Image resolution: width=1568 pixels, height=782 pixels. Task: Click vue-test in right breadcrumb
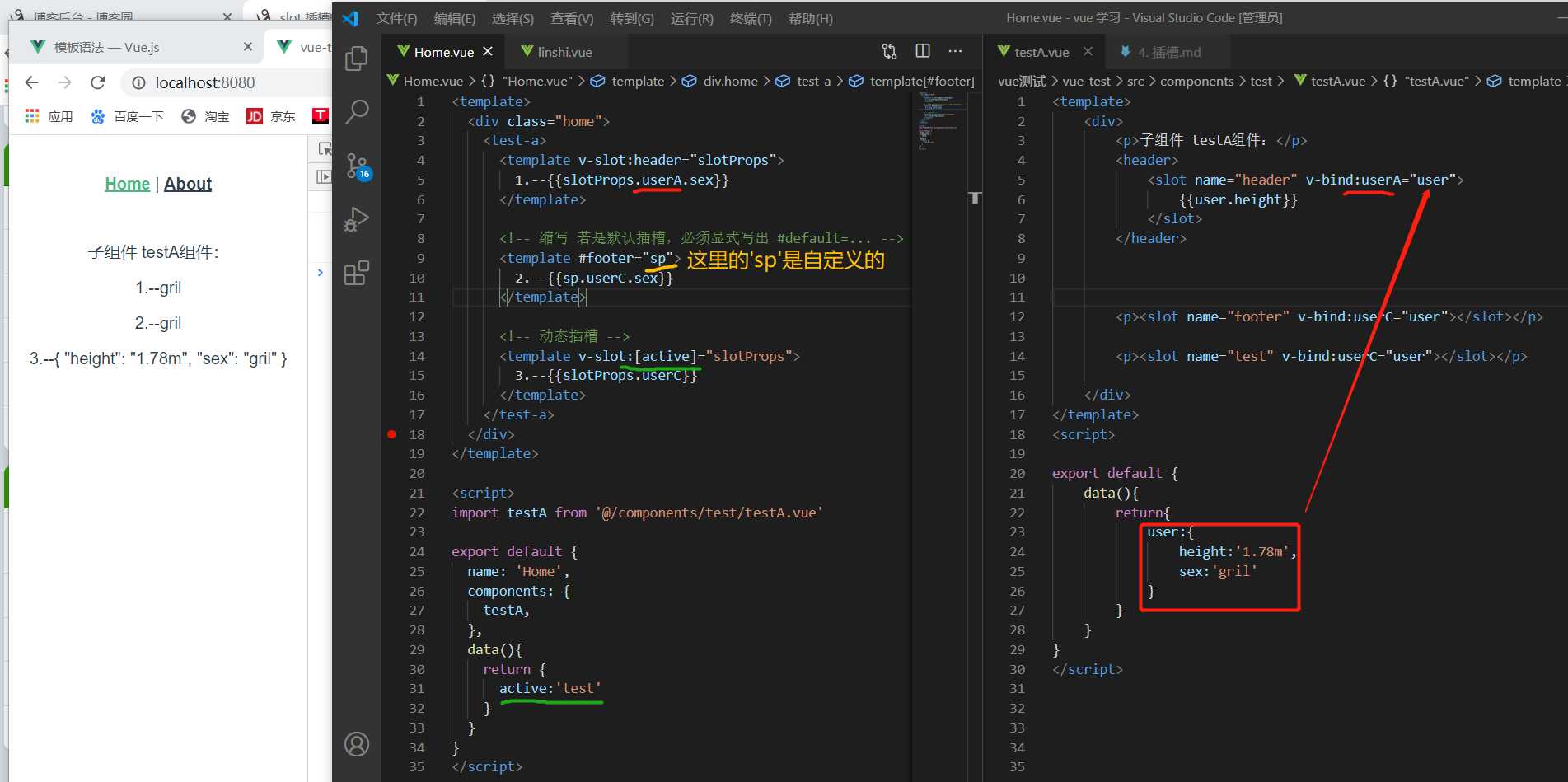(x=1086, y=81)
